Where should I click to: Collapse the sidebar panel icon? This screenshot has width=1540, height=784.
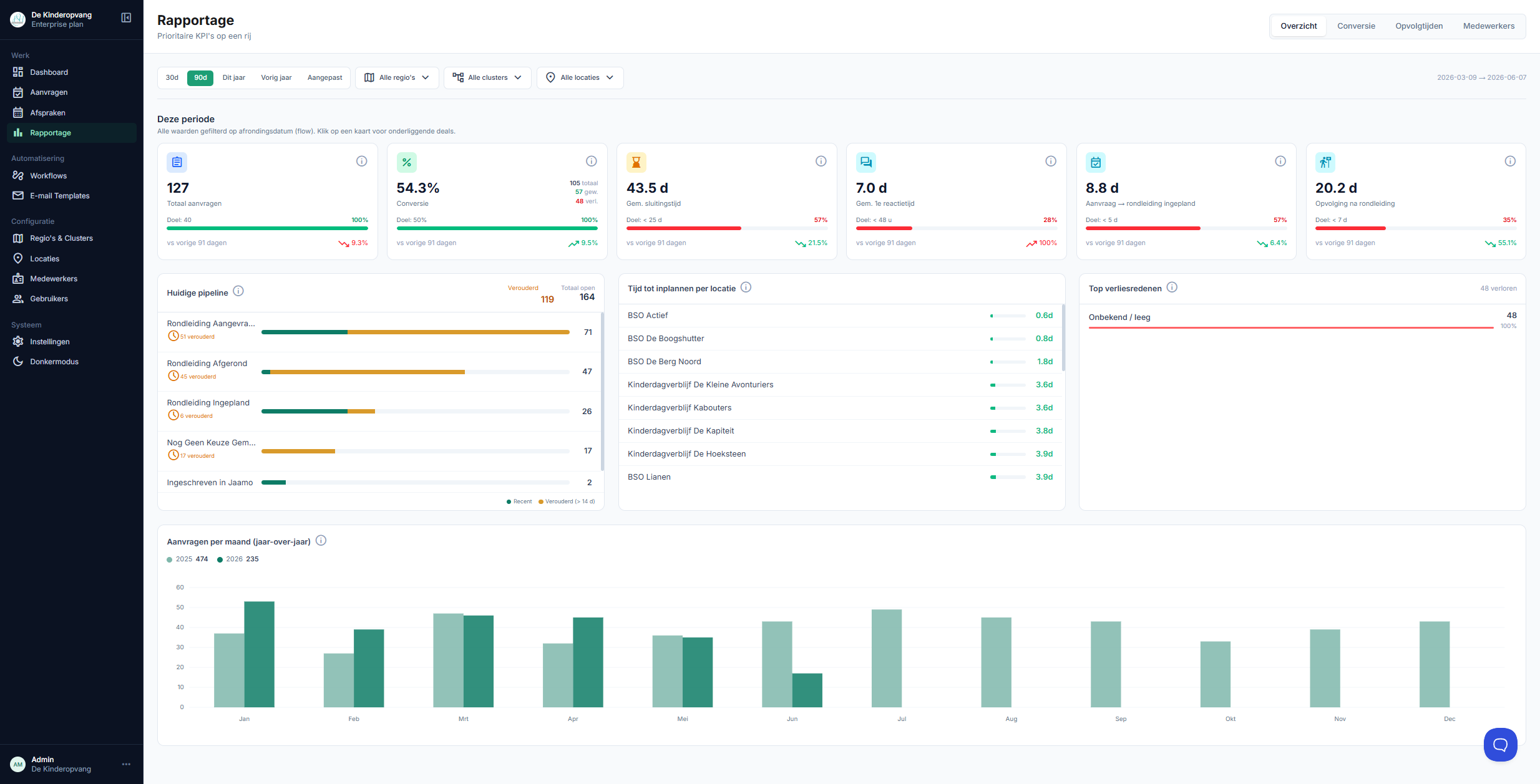[x=126, y=18]
